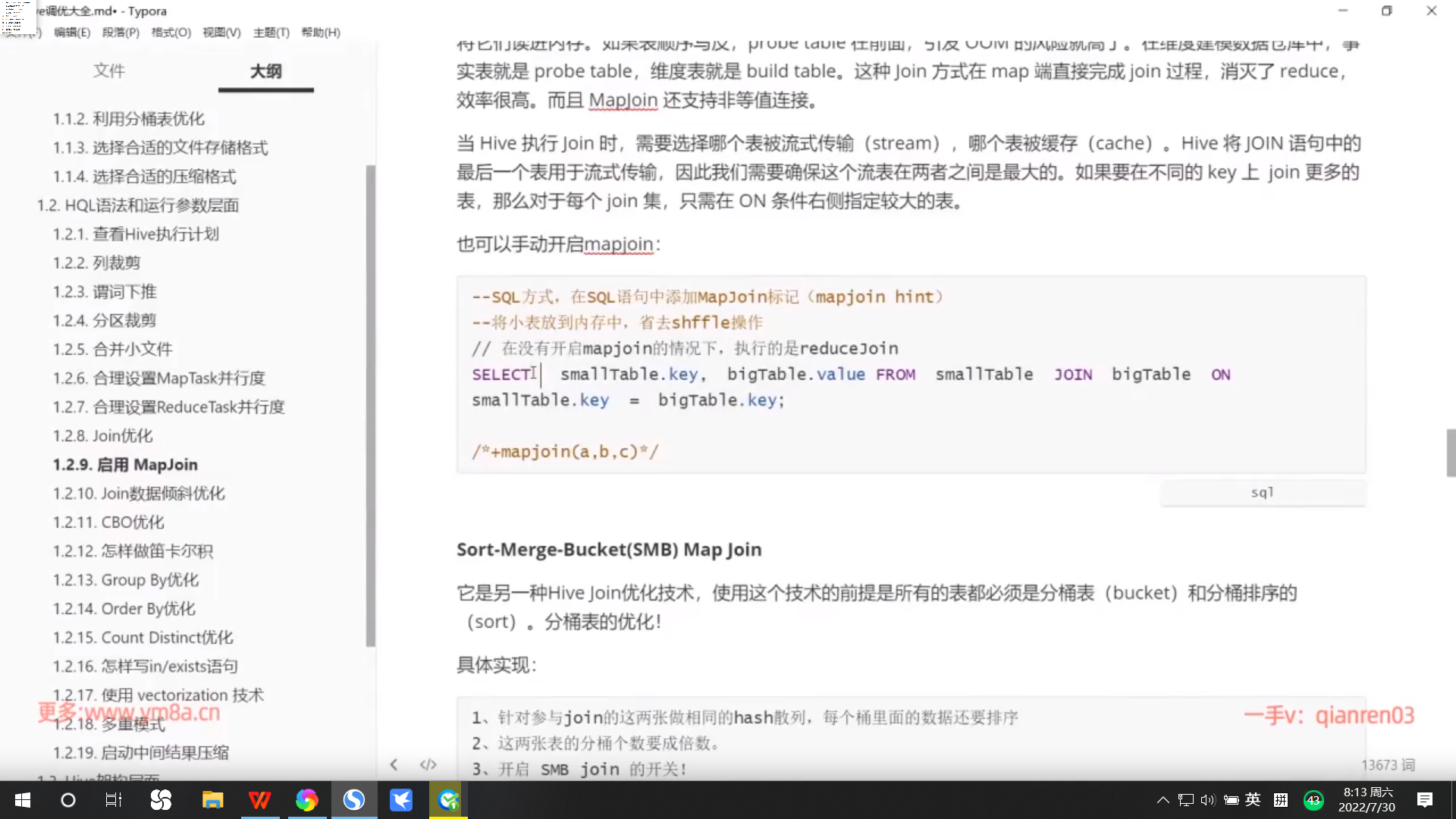Go to 1.2.10 Join数据倾斜优化 outline item
This screenshot has height=819, width=1456.
point(139,494)
